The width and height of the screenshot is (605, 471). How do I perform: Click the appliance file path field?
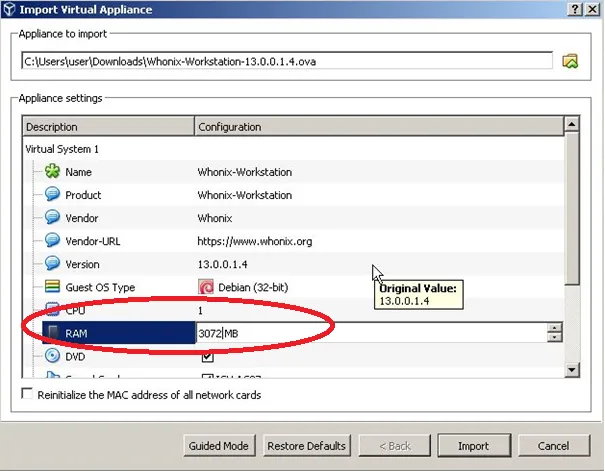point(287,61)
